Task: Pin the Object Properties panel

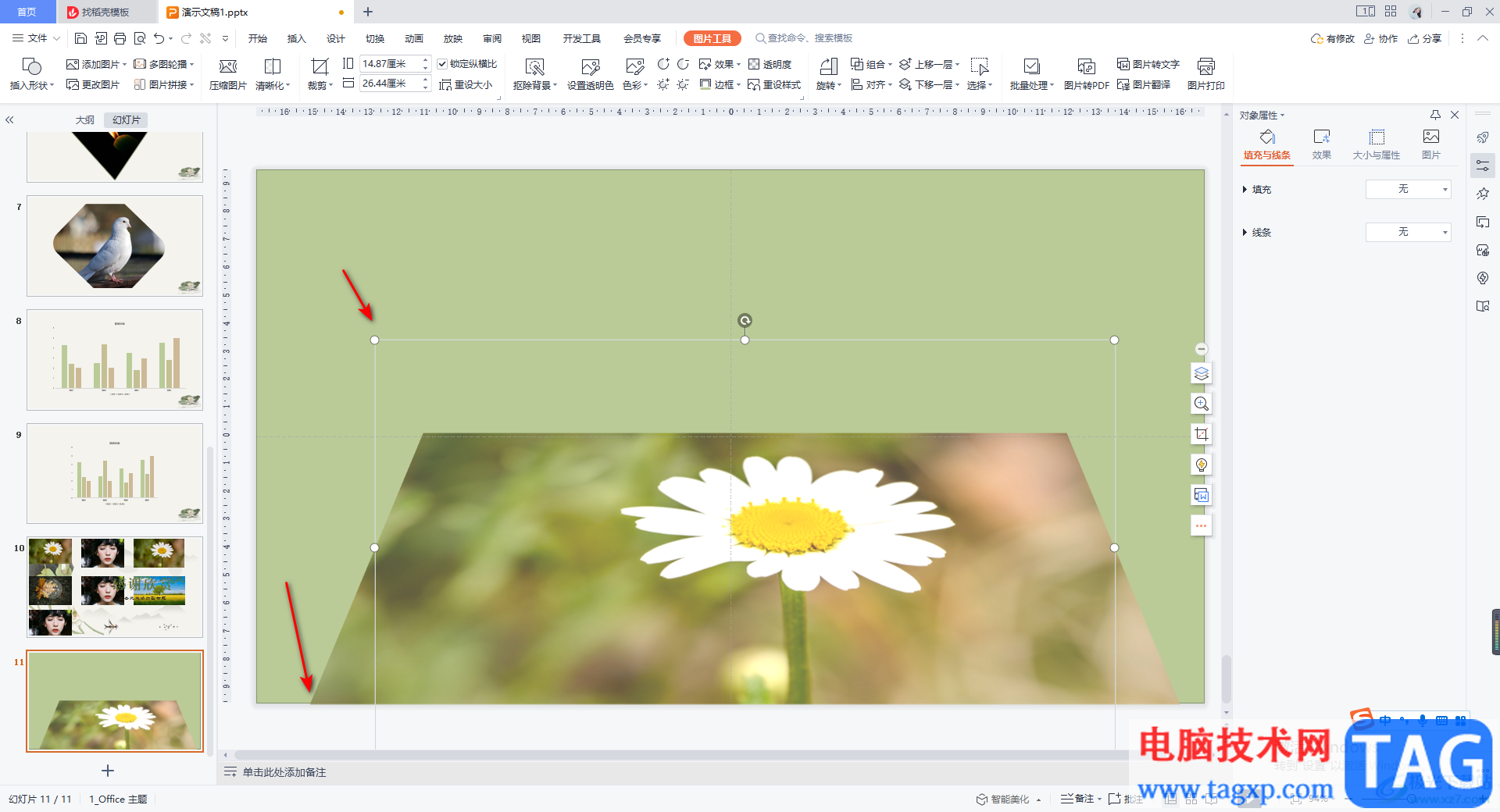Action: click(1435, 115)
